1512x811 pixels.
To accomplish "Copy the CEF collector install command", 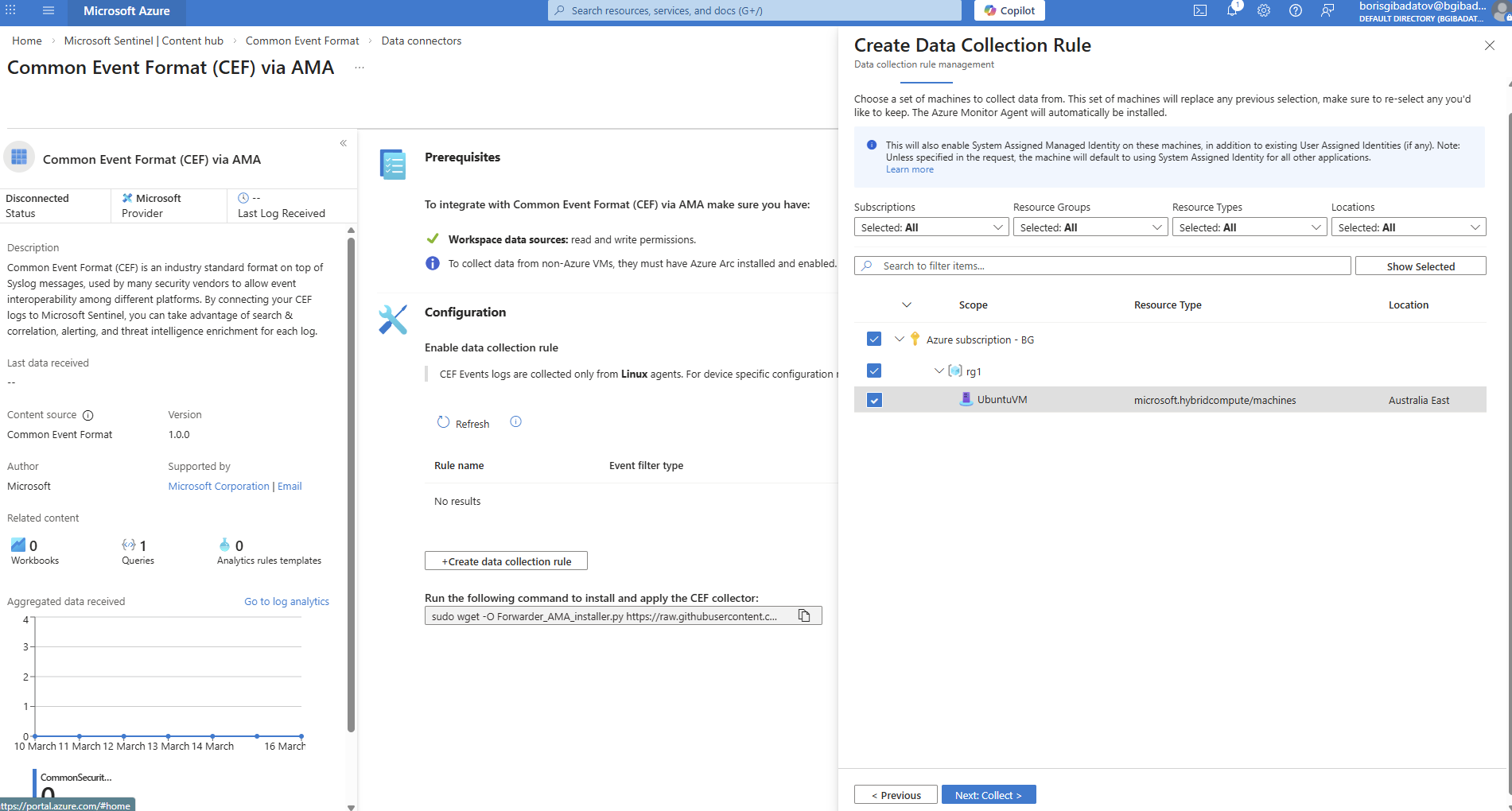I will click(804, 616).
